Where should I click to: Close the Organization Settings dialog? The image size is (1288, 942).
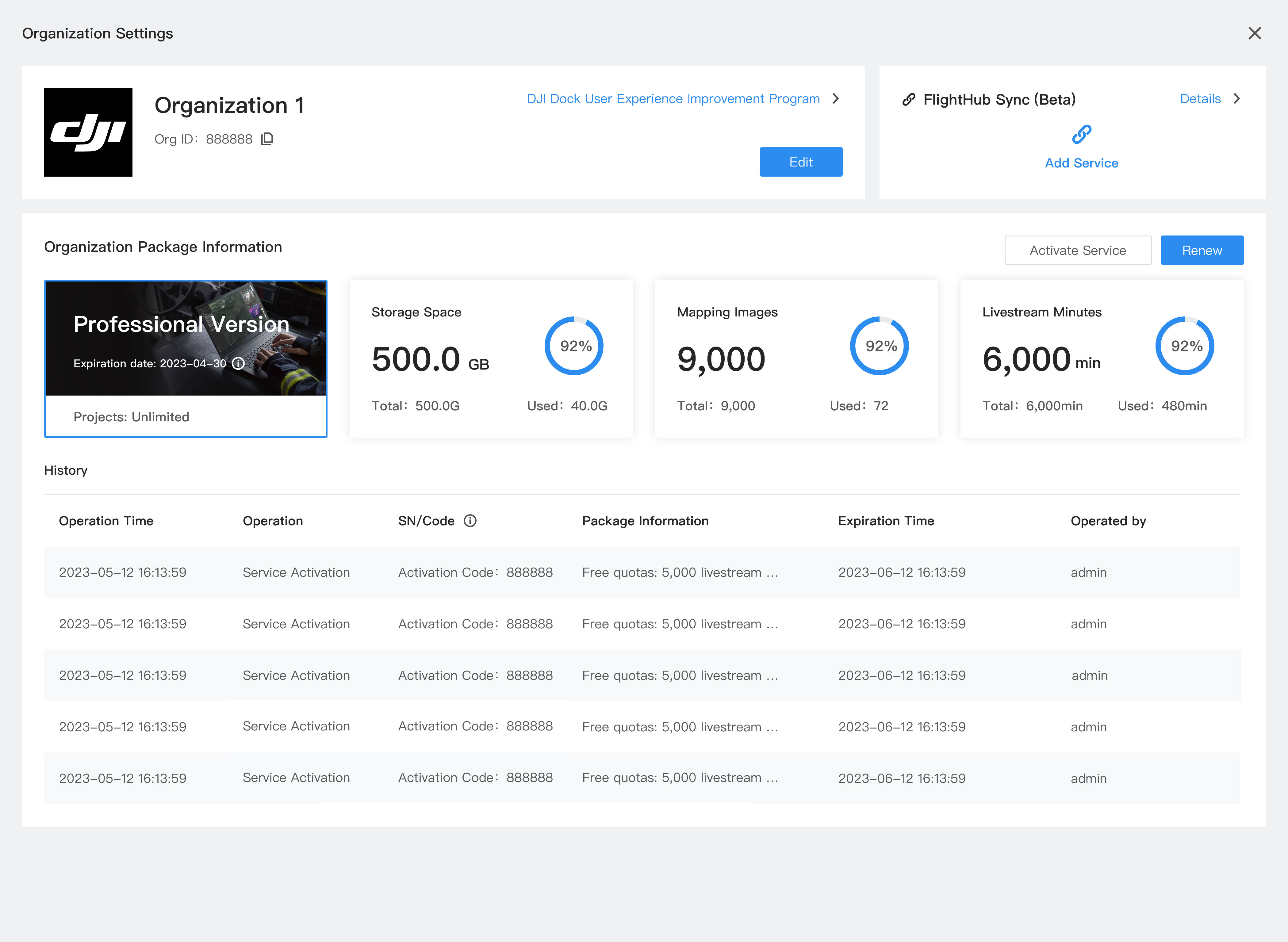click(x=1254, y=33)
